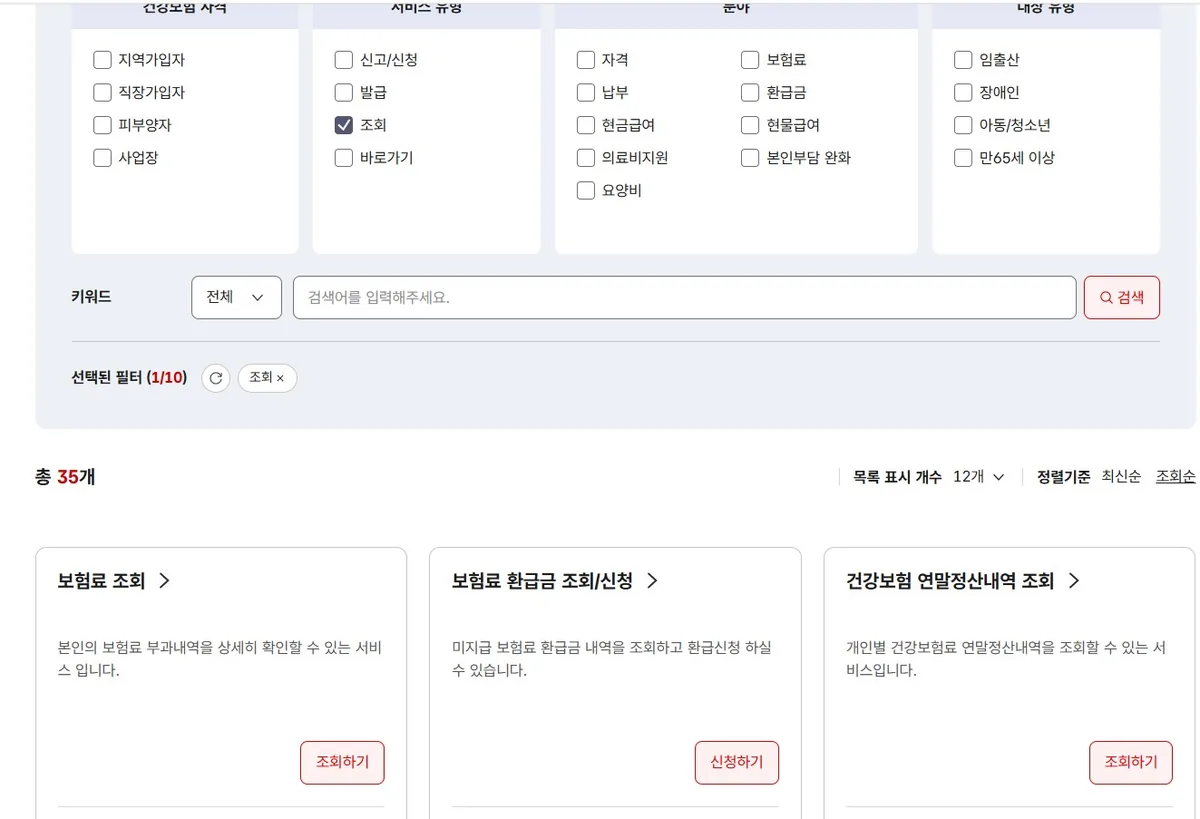Check the 직장가입자 checkbox
The width and height of the screenshot is (1200, 819).
pos(102,93)
